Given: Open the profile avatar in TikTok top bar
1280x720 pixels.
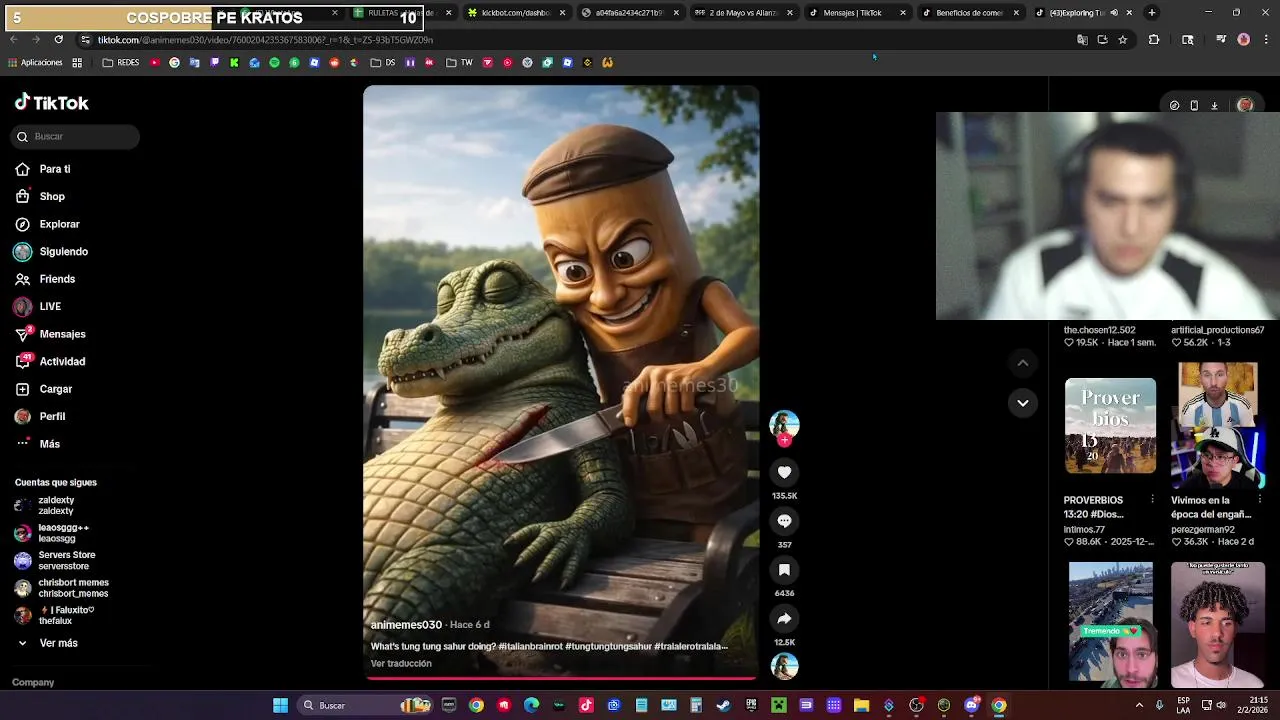Looking at the screenshot, I should point(1245,105).
